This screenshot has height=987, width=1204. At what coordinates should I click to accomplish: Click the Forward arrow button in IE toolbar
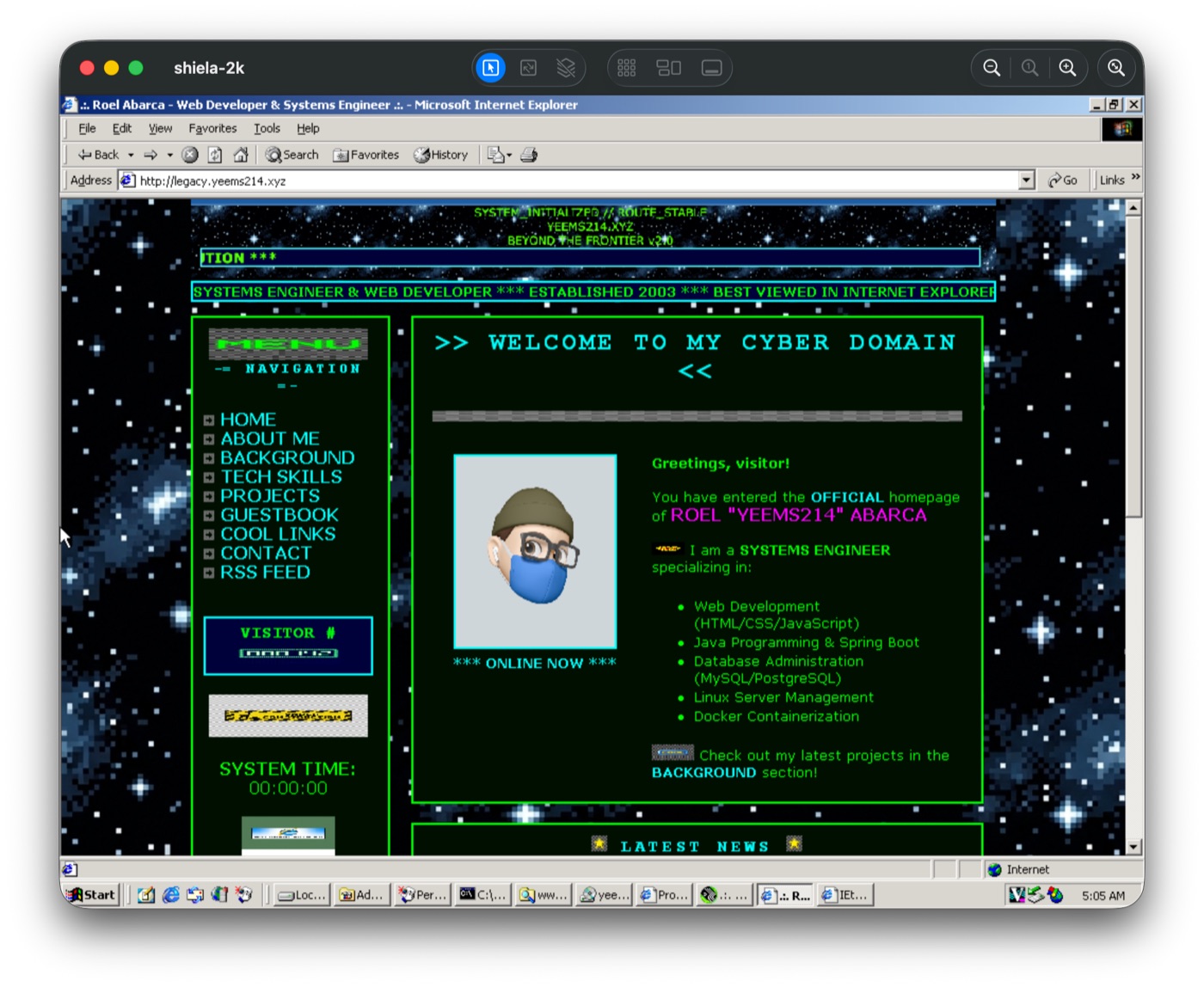(x=150, y=155)
